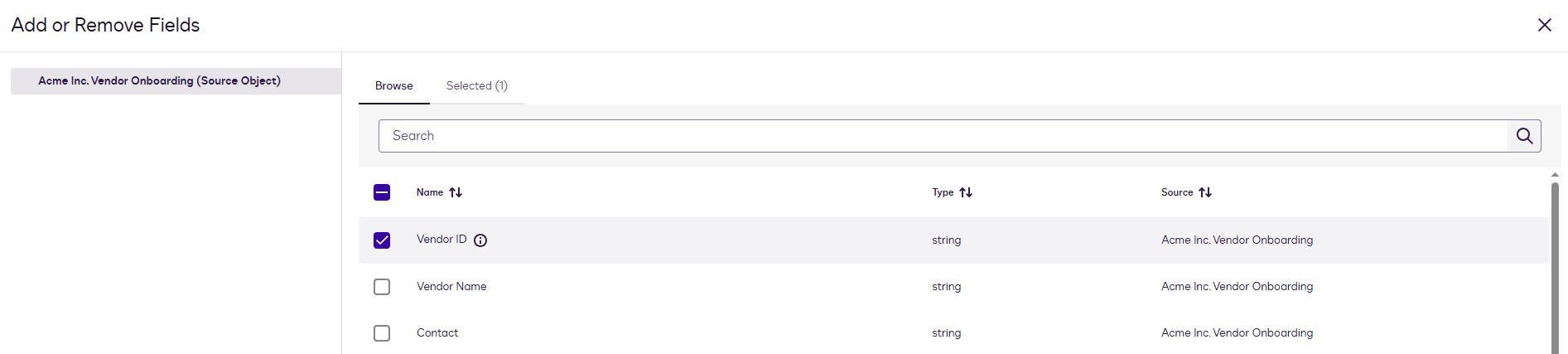1568x354 pixels.
Task: Click the Vendor Name row text
Action: [x=451, y=287]
